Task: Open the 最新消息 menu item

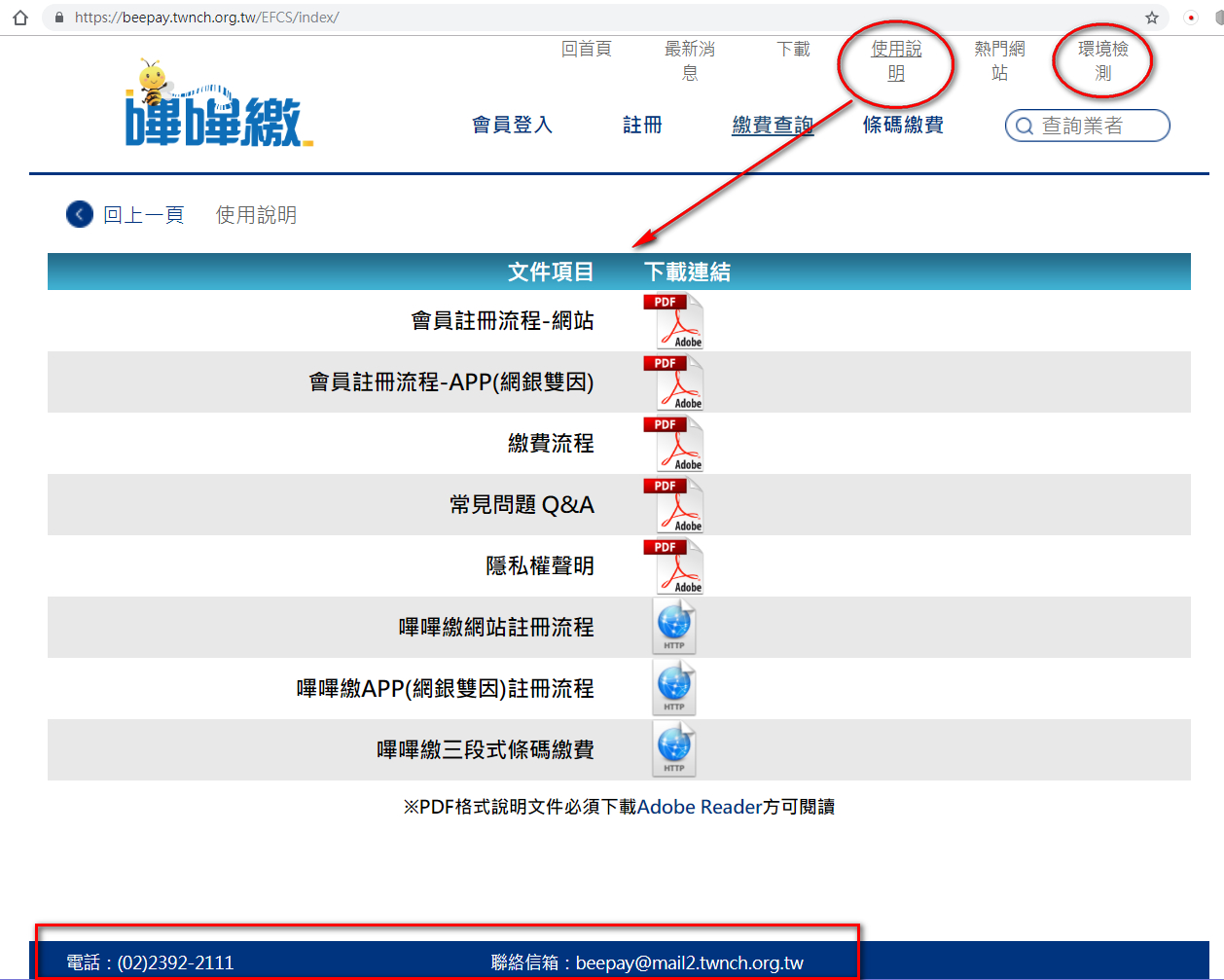Action: click(x=690, y=60)
